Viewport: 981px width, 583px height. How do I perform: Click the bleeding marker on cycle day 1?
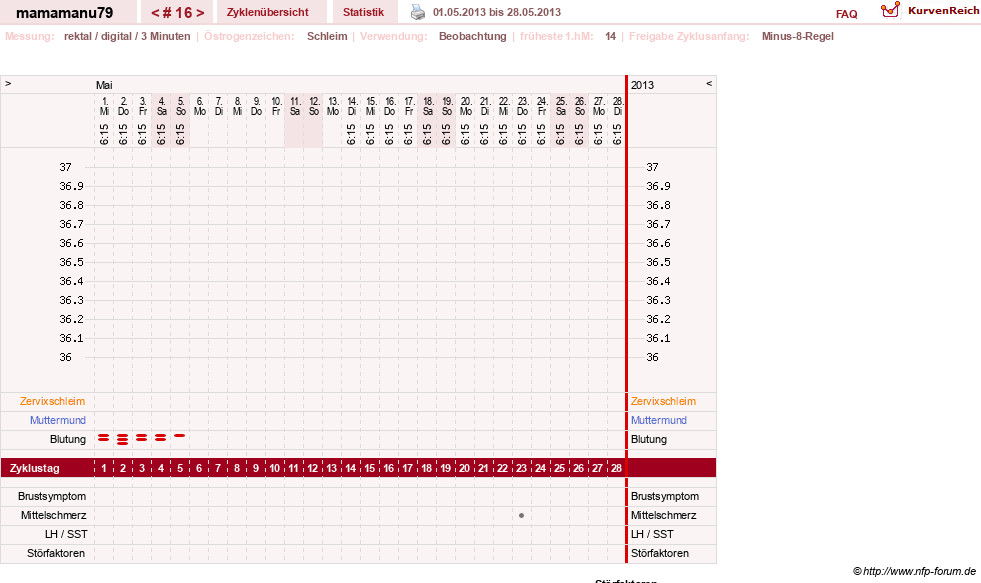click(104, 438)
